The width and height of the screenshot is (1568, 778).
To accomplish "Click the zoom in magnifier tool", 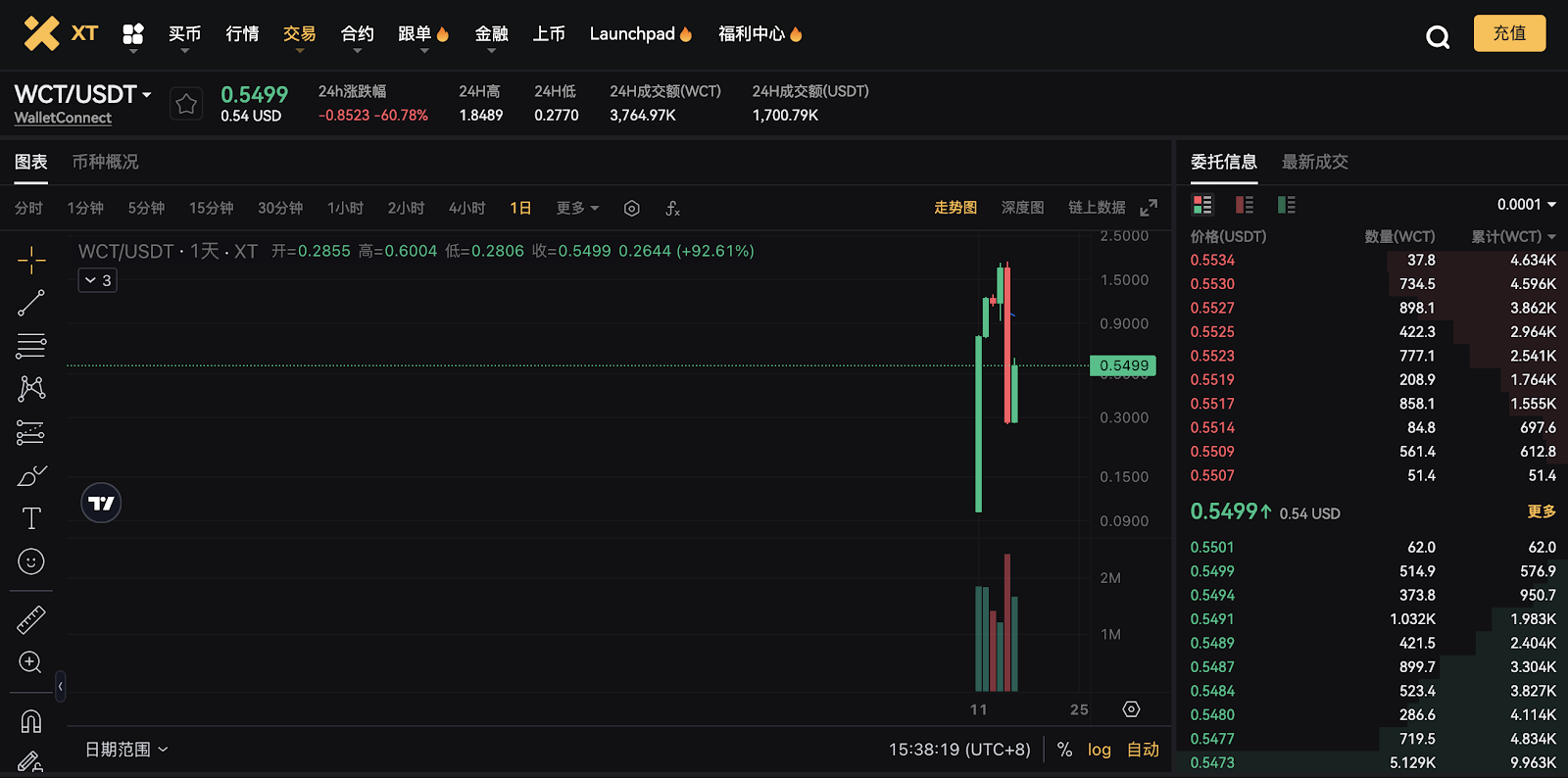I will (x=31, y=662).
